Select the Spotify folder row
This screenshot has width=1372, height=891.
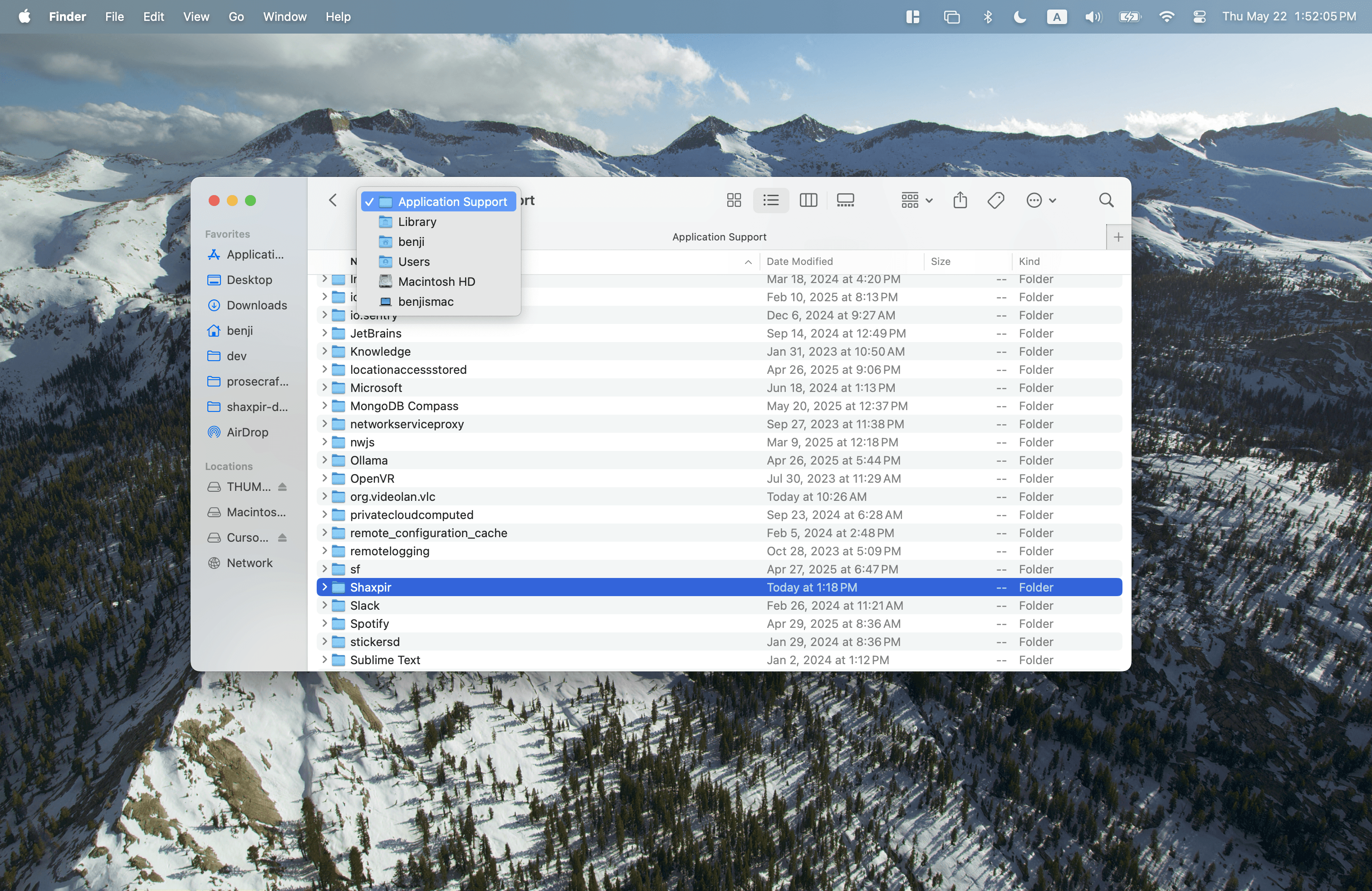coord(369,624)
